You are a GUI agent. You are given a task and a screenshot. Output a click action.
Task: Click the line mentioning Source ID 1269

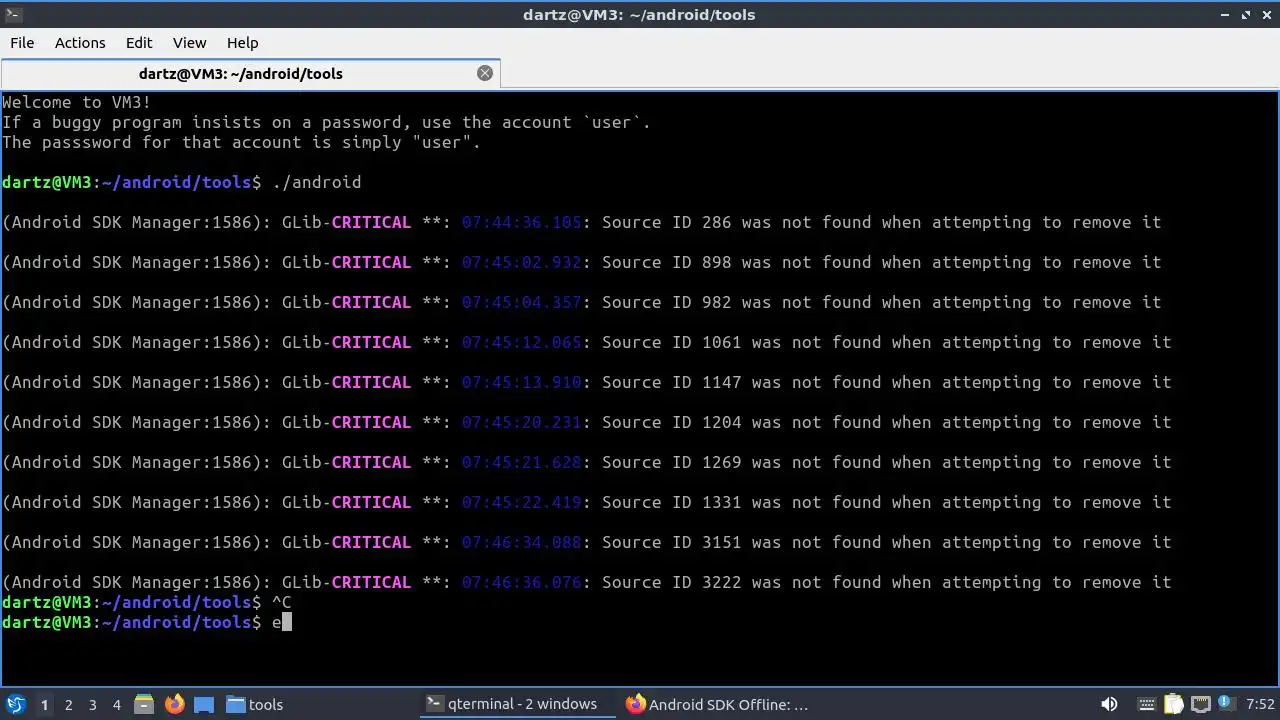[586, 462]
